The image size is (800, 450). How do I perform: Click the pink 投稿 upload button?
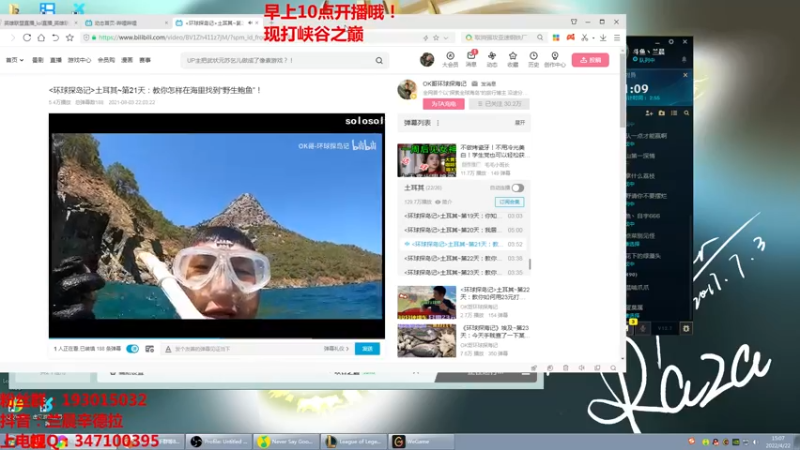click(x=590, y=60)
